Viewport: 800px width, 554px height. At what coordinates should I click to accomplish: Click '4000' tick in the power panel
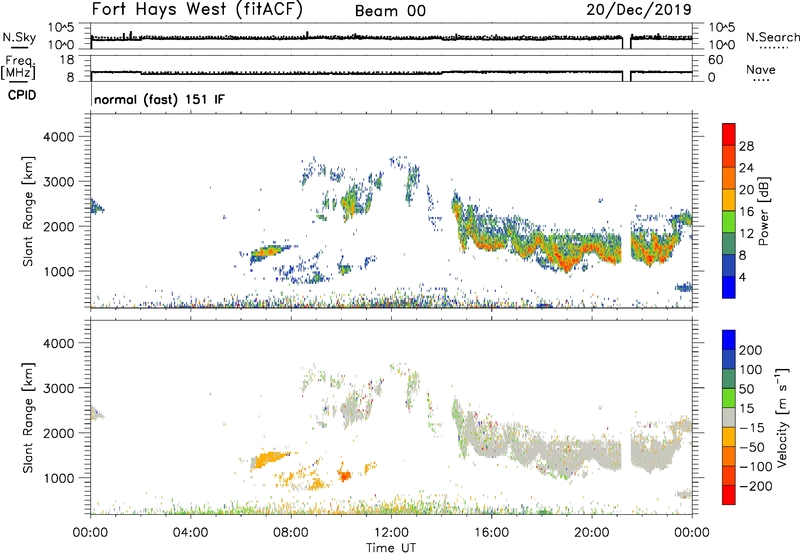[59, 137]
